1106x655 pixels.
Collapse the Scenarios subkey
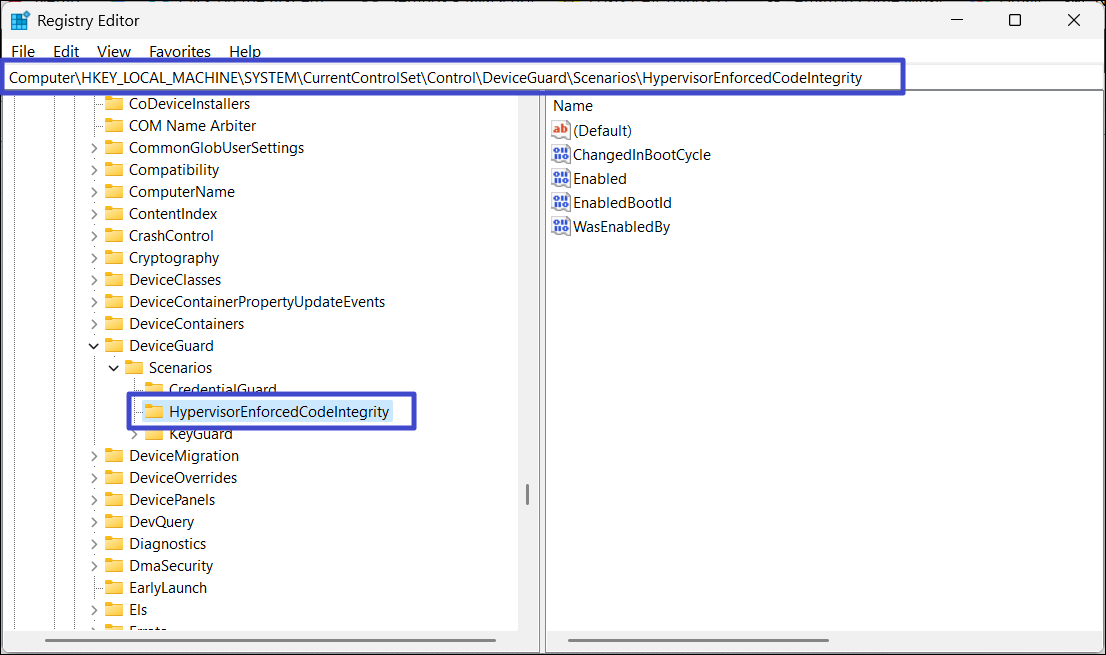[x=114, y=368]
